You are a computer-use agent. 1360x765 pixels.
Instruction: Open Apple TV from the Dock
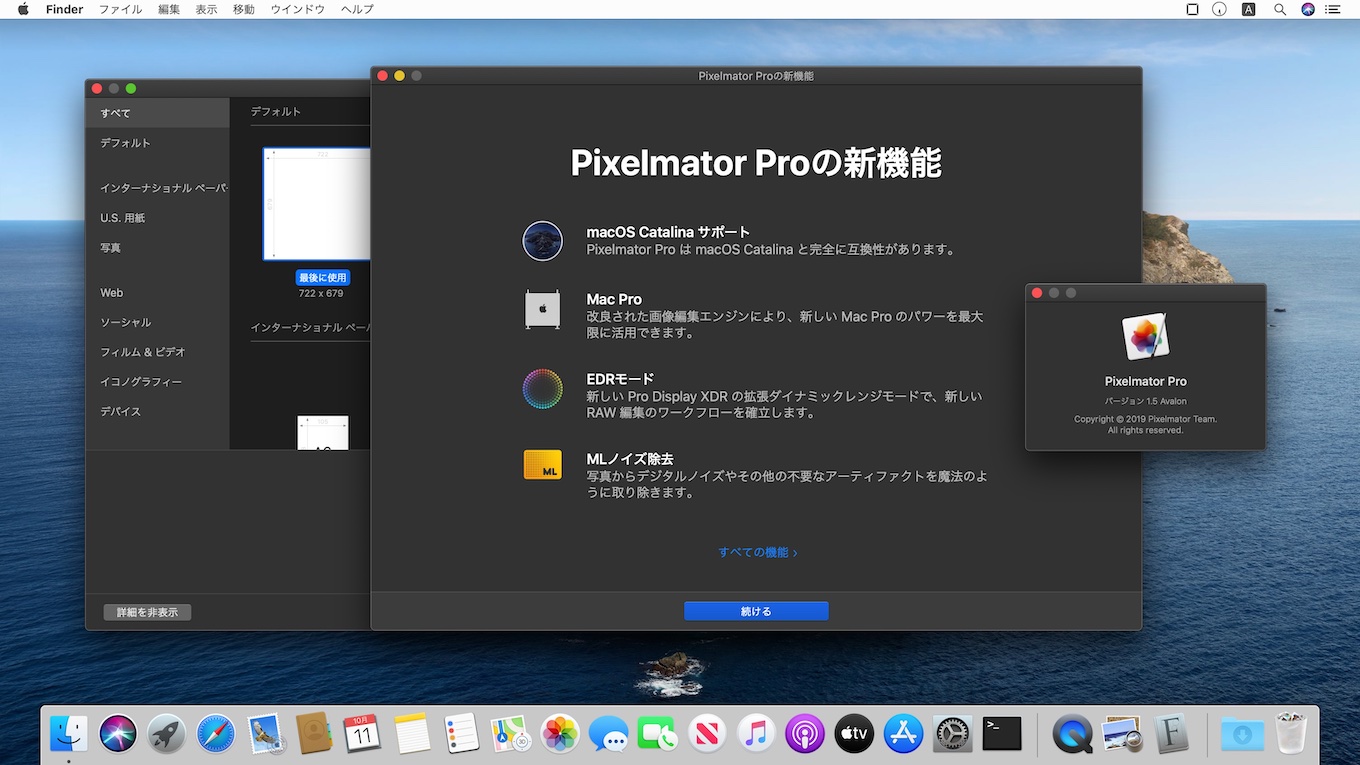(x=853, y=734)
